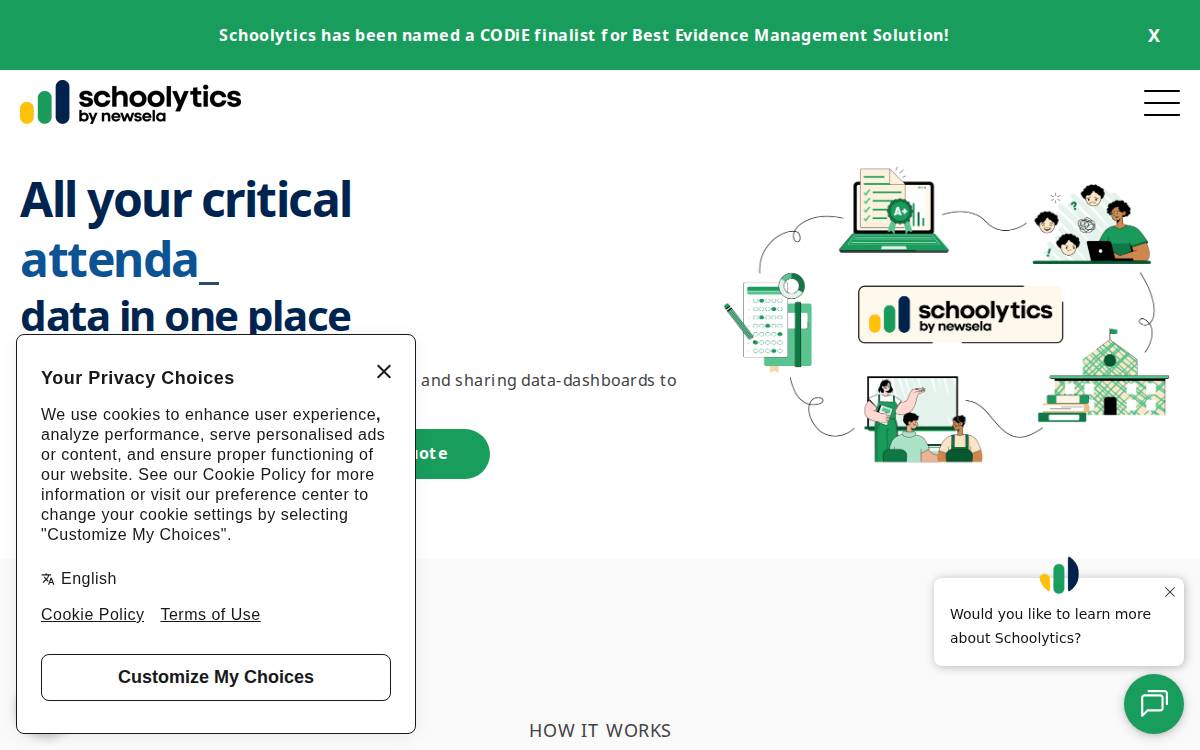Click the HOW IT WORKS heading

[600, 730]
